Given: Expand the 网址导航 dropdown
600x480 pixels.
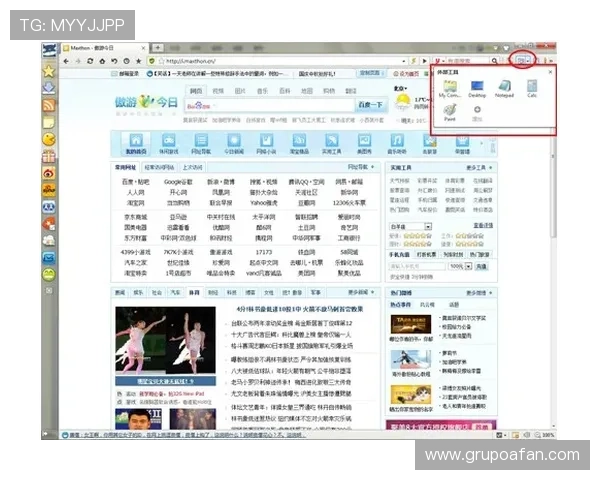Looking at the screenshot, I should coord(361,167).
